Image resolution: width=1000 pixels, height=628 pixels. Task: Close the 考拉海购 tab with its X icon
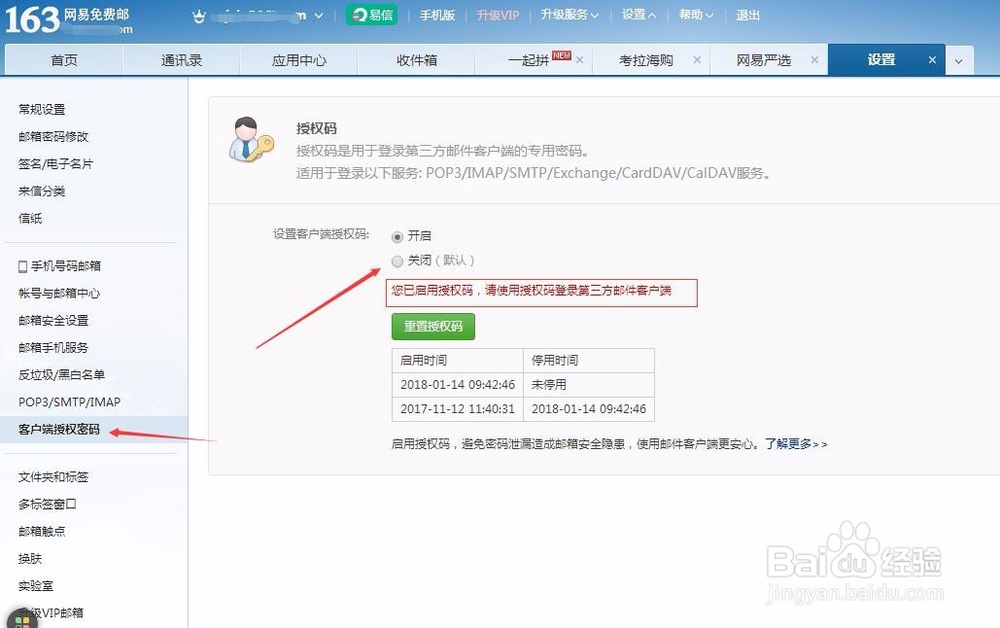coord(697,59)
